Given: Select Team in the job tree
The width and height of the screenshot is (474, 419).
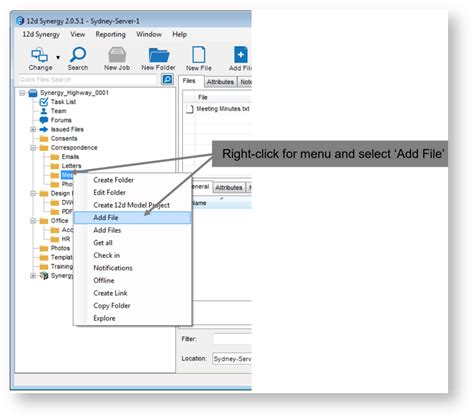Looking at the screenshot, I should (58, 111).
